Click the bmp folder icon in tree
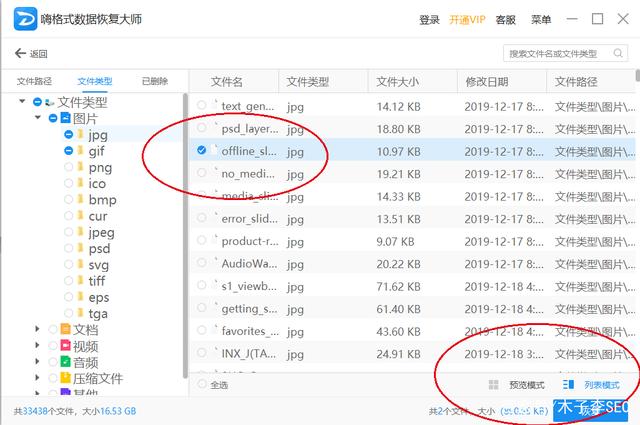640x425 pixels. pyautogui.click(x=81, y=199)
